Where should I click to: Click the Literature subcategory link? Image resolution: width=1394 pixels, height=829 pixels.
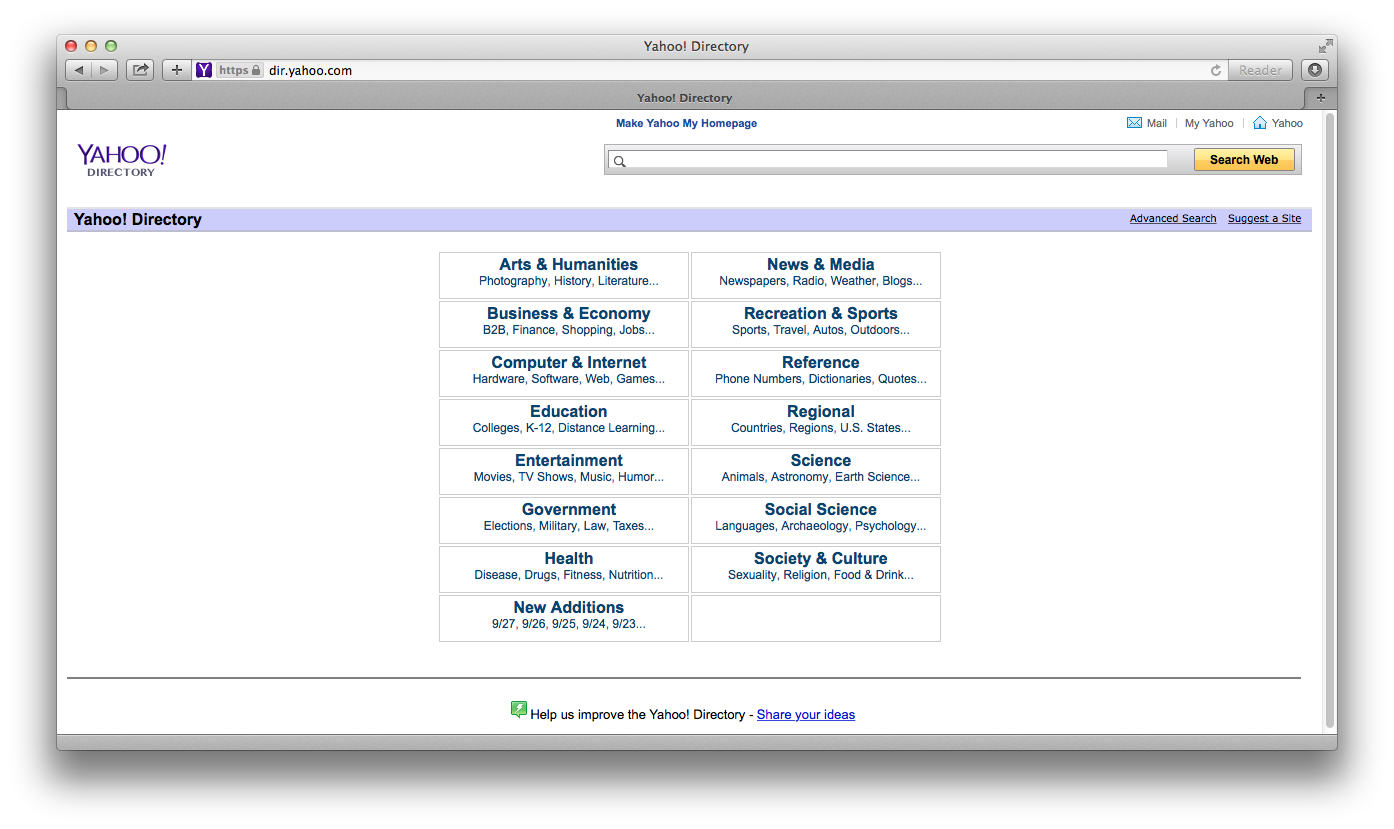coord(623,281)
